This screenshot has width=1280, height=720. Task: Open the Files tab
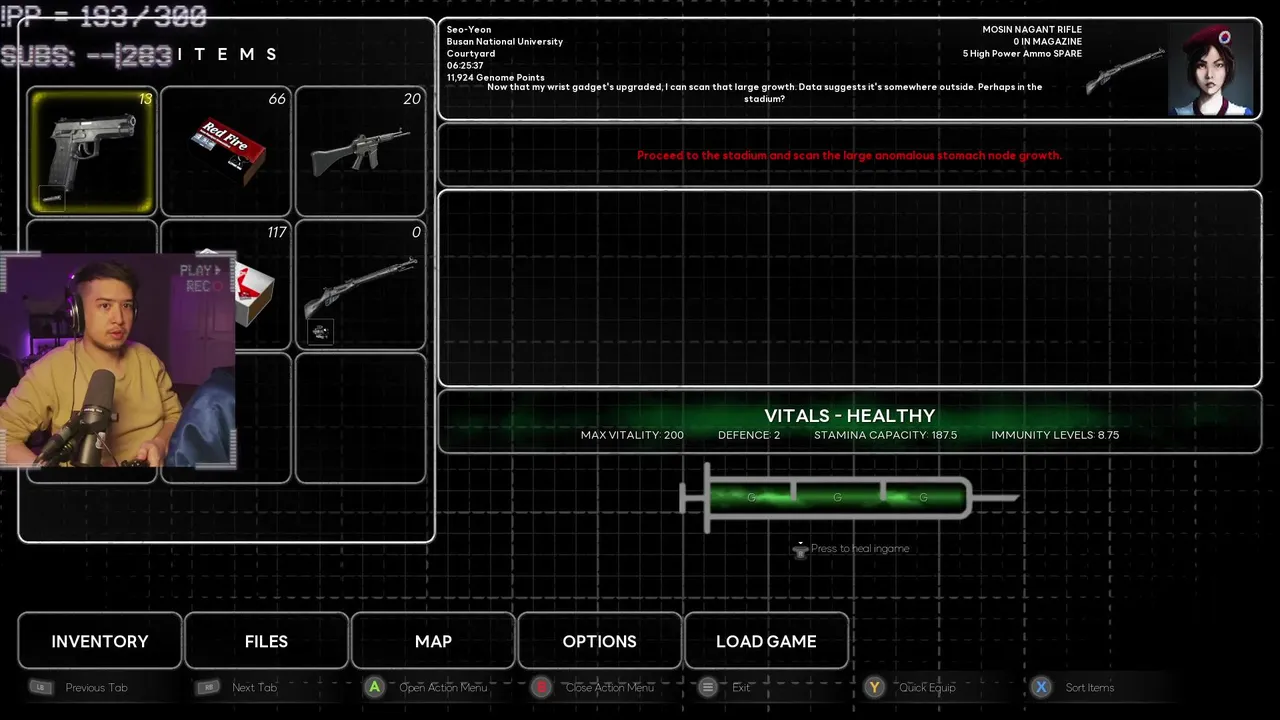(x=266, y=641)
